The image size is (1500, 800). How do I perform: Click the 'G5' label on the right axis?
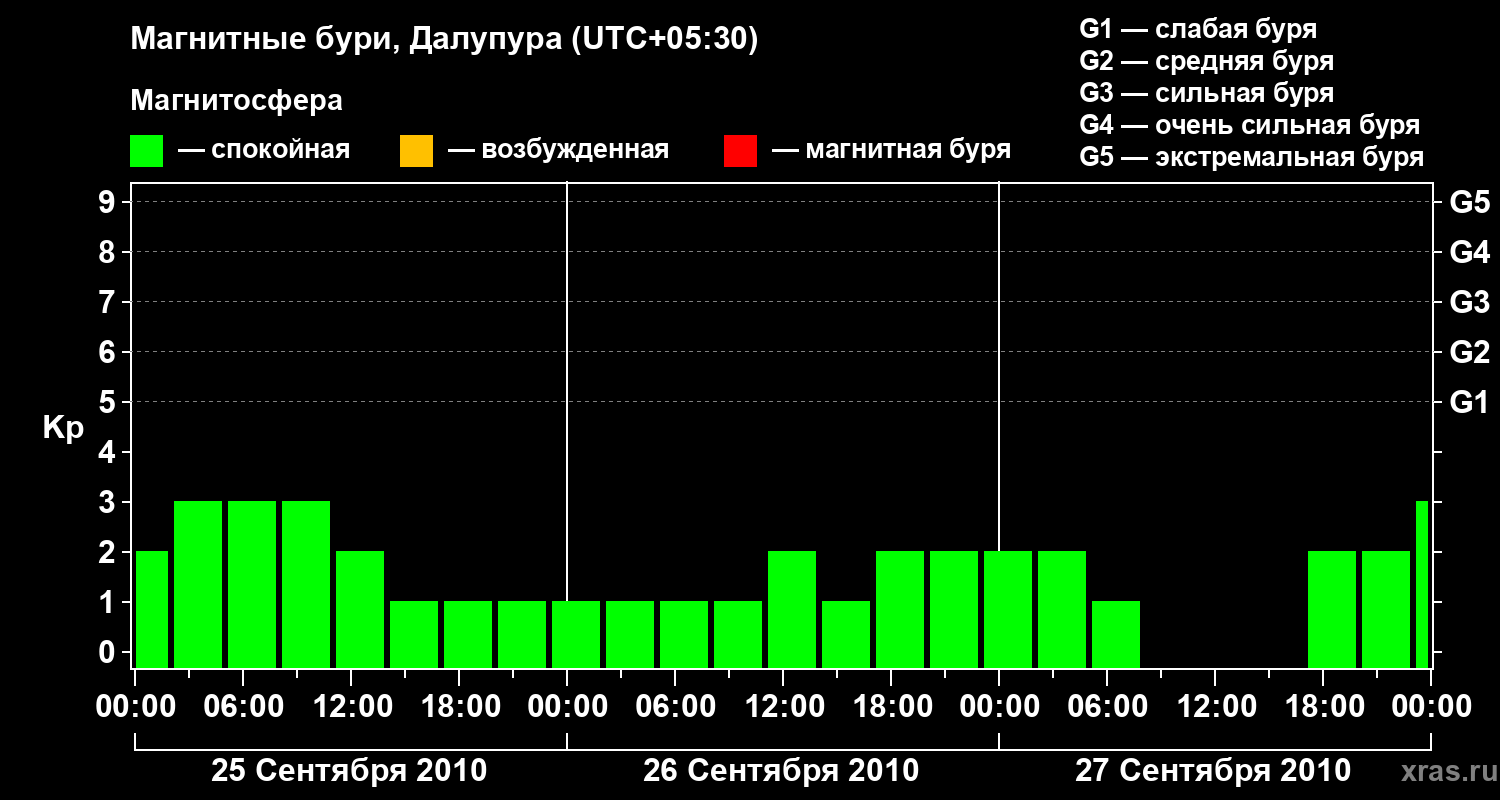tap(1469, 203)
